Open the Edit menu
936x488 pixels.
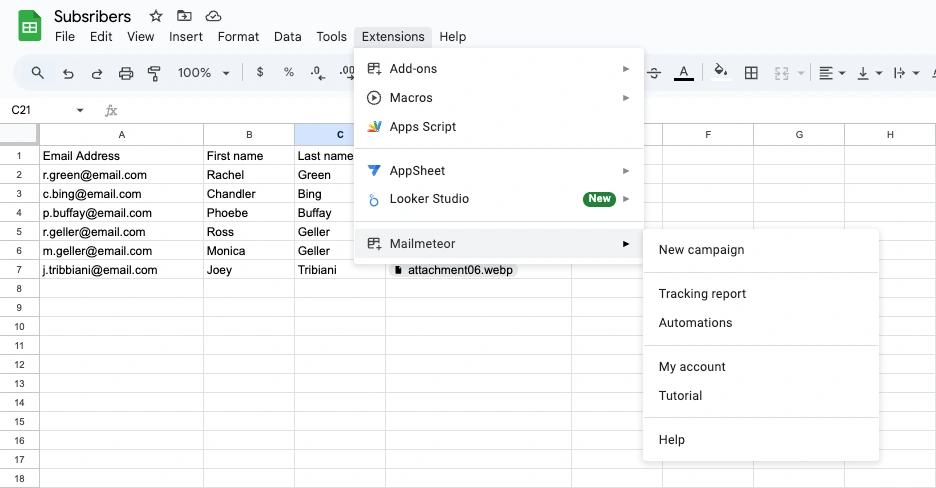(x=101, y=37)
